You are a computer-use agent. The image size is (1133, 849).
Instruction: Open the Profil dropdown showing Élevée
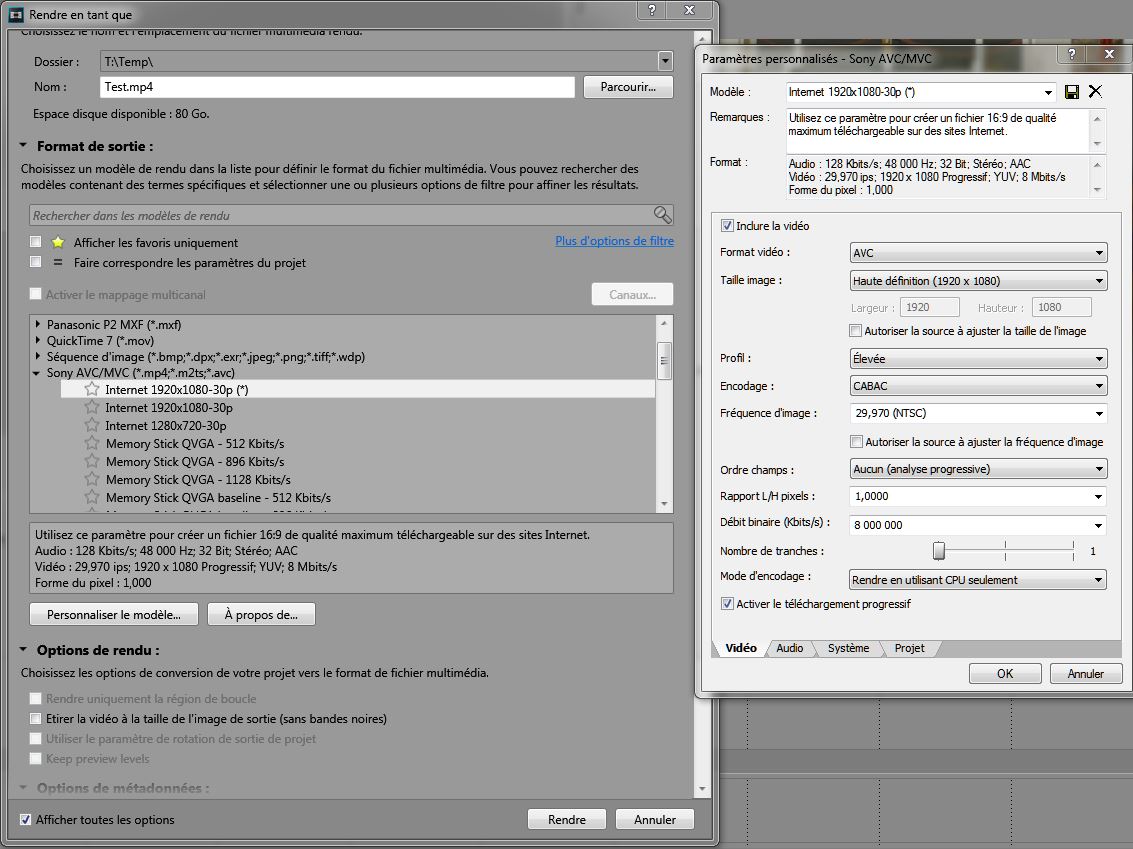(977, 359)
